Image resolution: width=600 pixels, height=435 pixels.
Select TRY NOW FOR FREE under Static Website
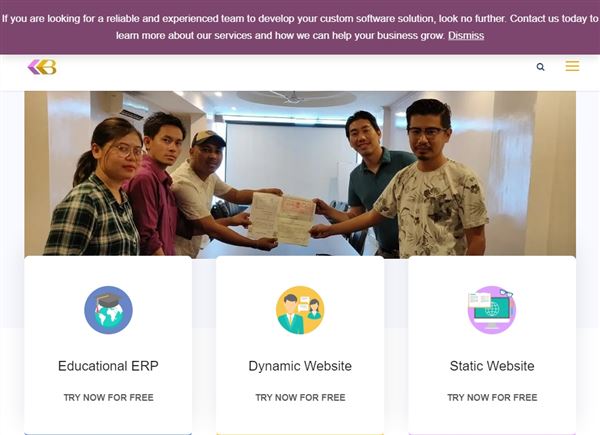[492, 398]
